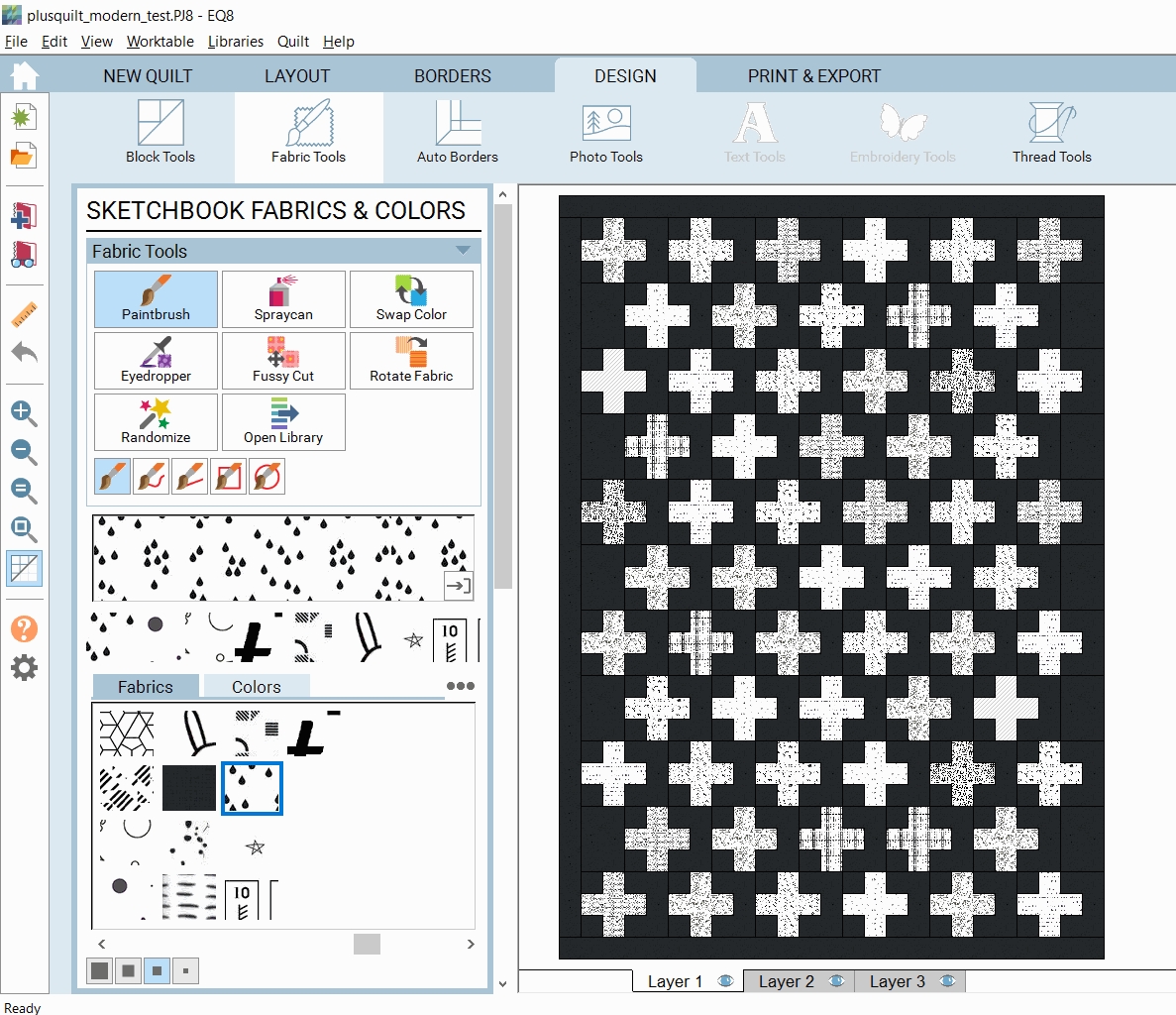This screenshot has width=1176, height=1015.
Task: Select the Swap Color tool
Action: (411, 298)
